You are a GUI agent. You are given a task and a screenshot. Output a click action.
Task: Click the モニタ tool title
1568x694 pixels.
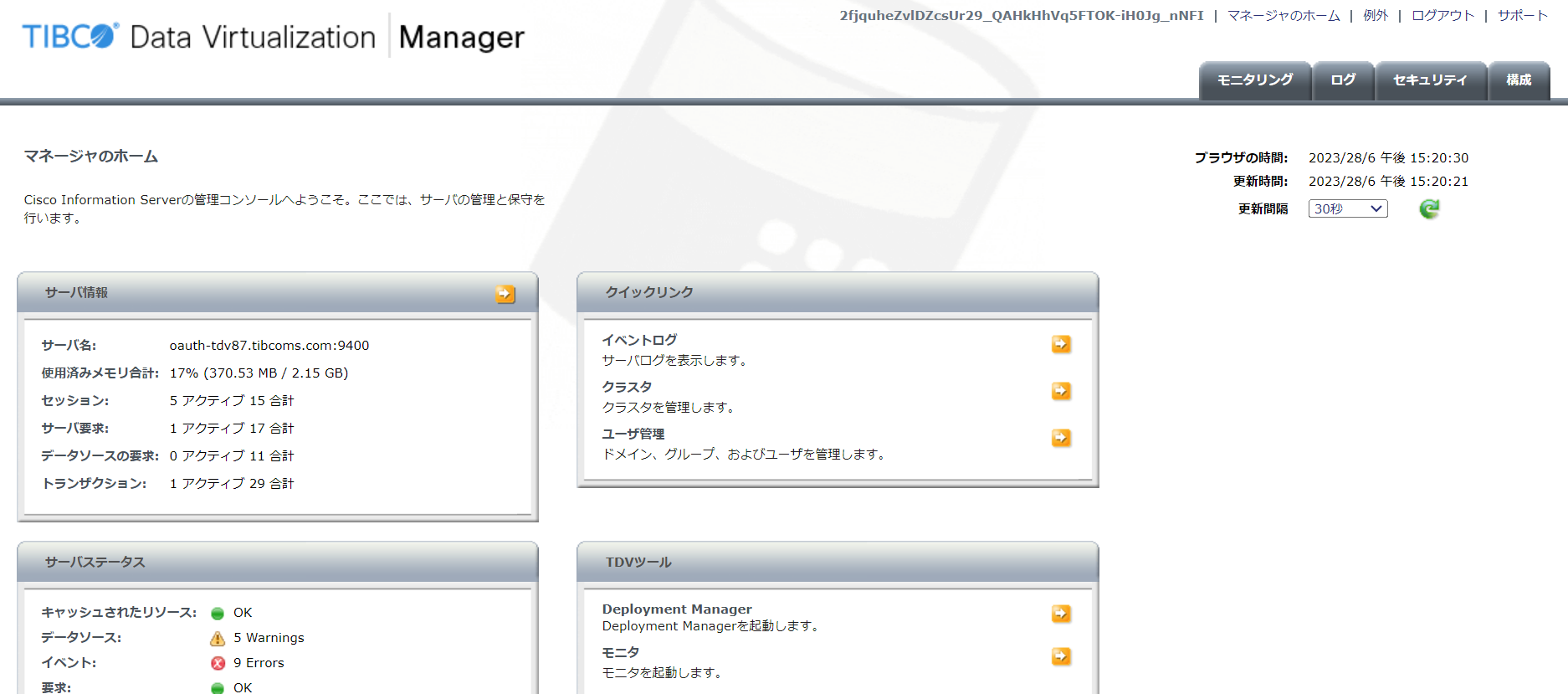click(x=621, y=652)
